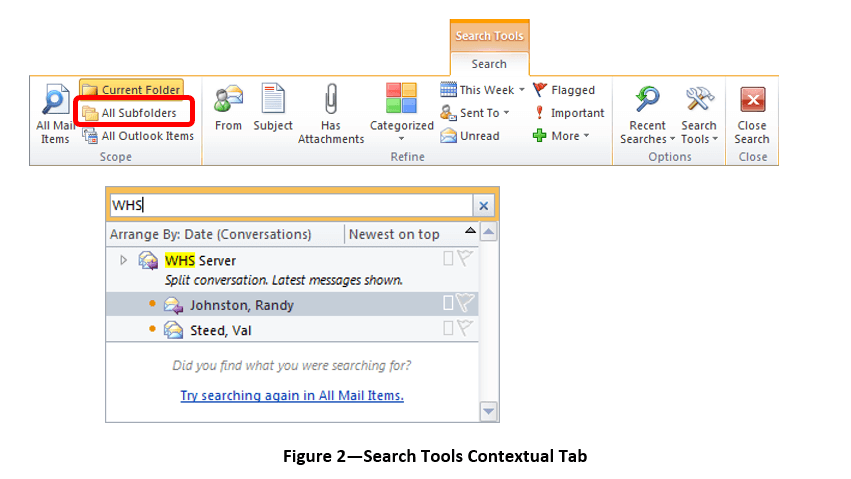
Task: Flag the Johnston, Randy message
Action: click(465, 303)
